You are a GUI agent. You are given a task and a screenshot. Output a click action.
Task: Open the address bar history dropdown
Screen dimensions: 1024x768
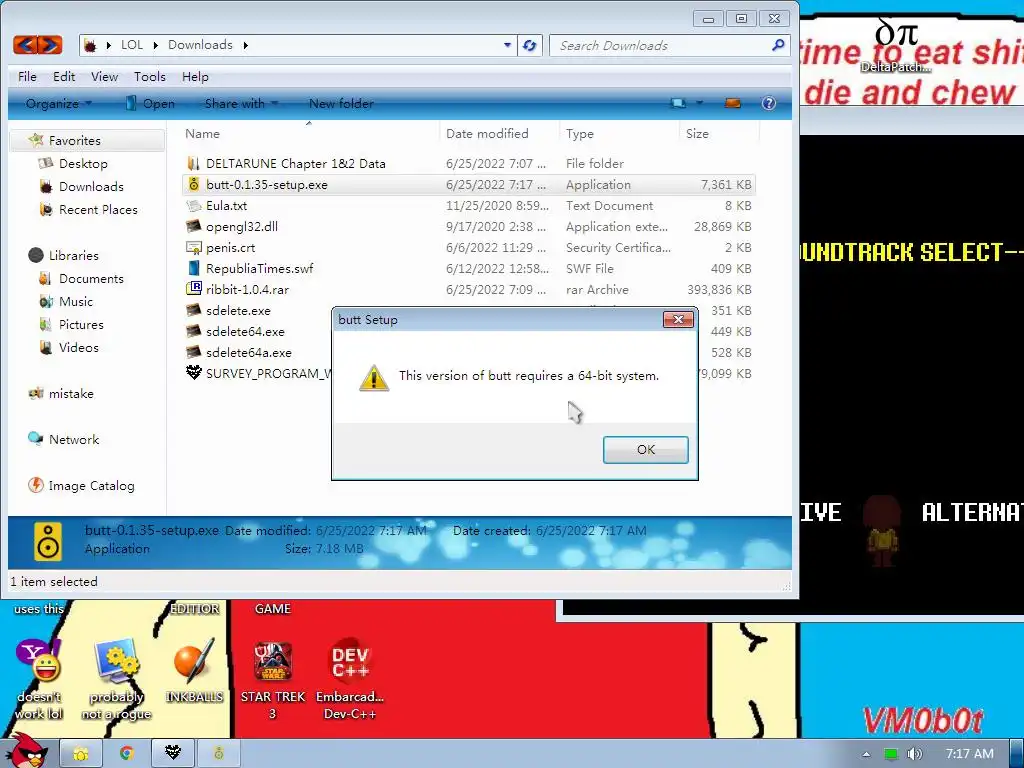coord(507,45)
